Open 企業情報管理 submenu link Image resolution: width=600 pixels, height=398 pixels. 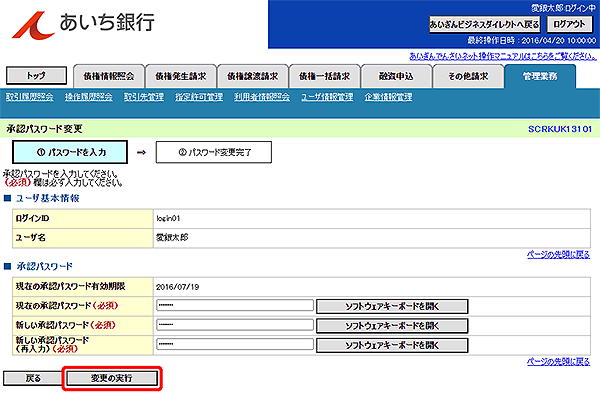(388, 97)
